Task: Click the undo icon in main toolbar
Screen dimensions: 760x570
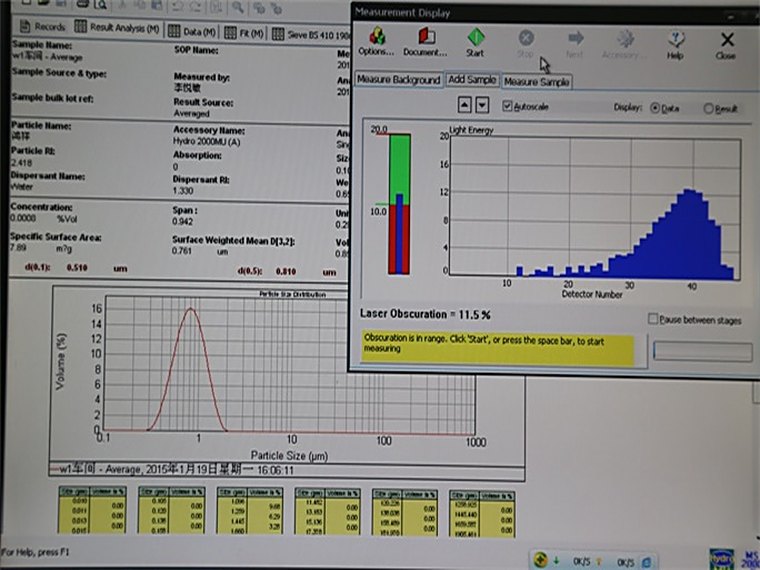Action: (x=177, y=6)
